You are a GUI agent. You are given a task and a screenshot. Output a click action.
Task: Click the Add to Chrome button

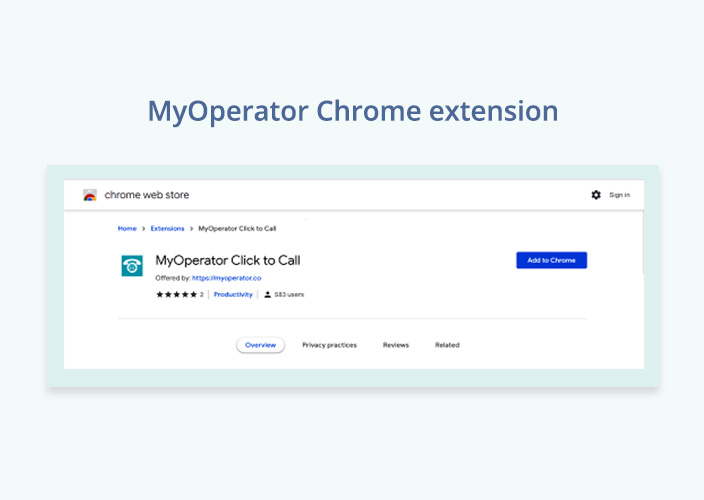(x=551, y=260)
